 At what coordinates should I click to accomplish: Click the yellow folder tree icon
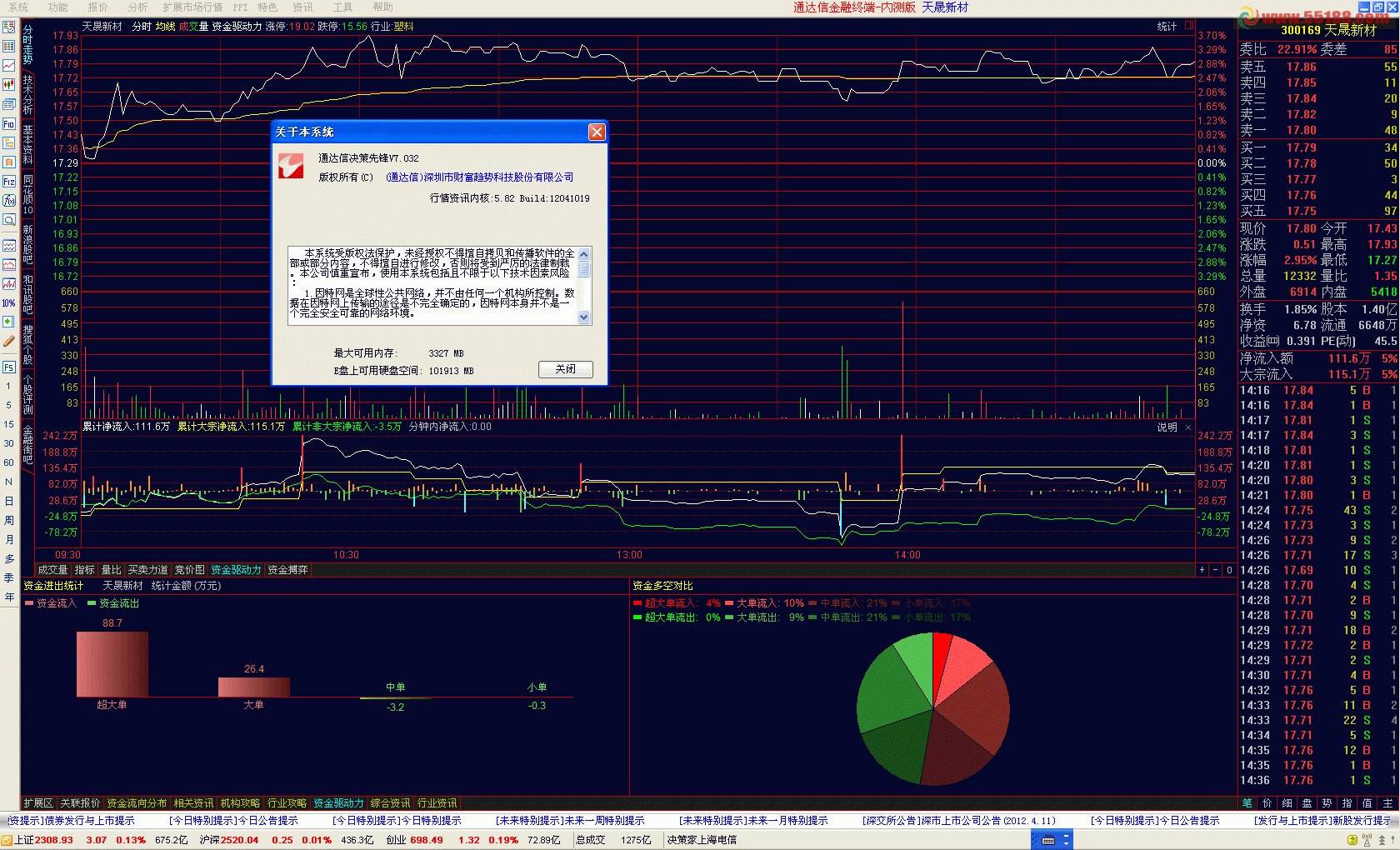pyautogui.click(x=9, y=142)
